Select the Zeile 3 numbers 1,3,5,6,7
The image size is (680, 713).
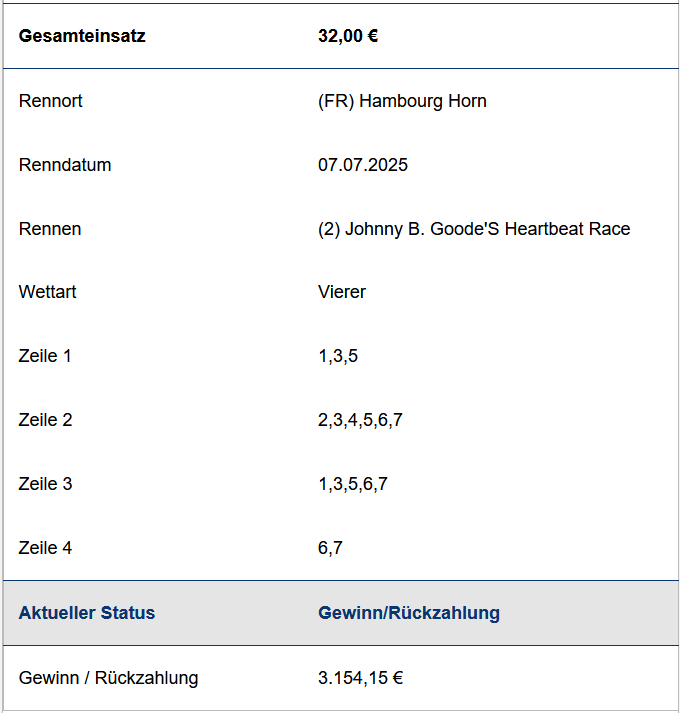[x=353, y=484]
